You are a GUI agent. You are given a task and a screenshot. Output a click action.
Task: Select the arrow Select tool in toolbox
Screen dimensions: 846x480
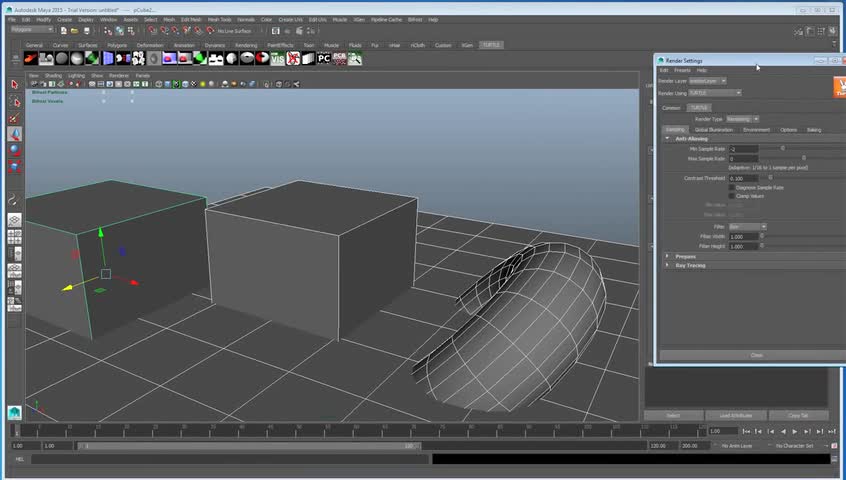(x=15, y=85)
